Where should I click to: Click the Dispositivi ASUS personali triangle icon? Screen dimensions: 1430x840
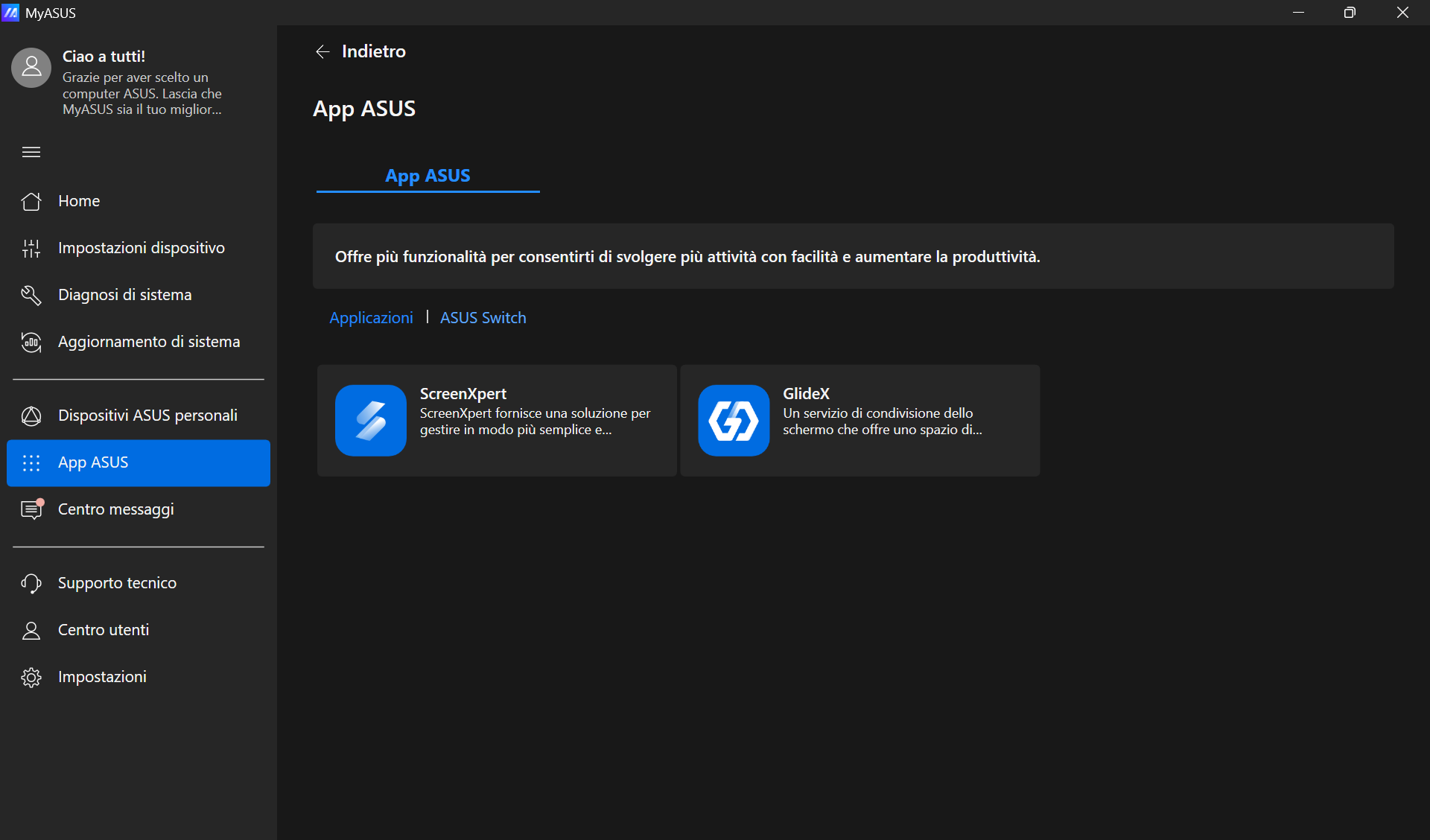point(31,416)
